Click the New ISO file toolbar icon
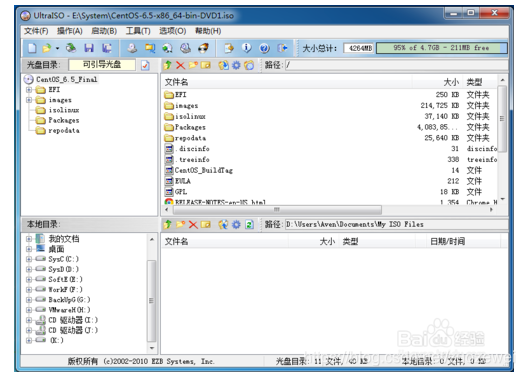This screenshot has width=525, height=376. click(x=32, y=48)
